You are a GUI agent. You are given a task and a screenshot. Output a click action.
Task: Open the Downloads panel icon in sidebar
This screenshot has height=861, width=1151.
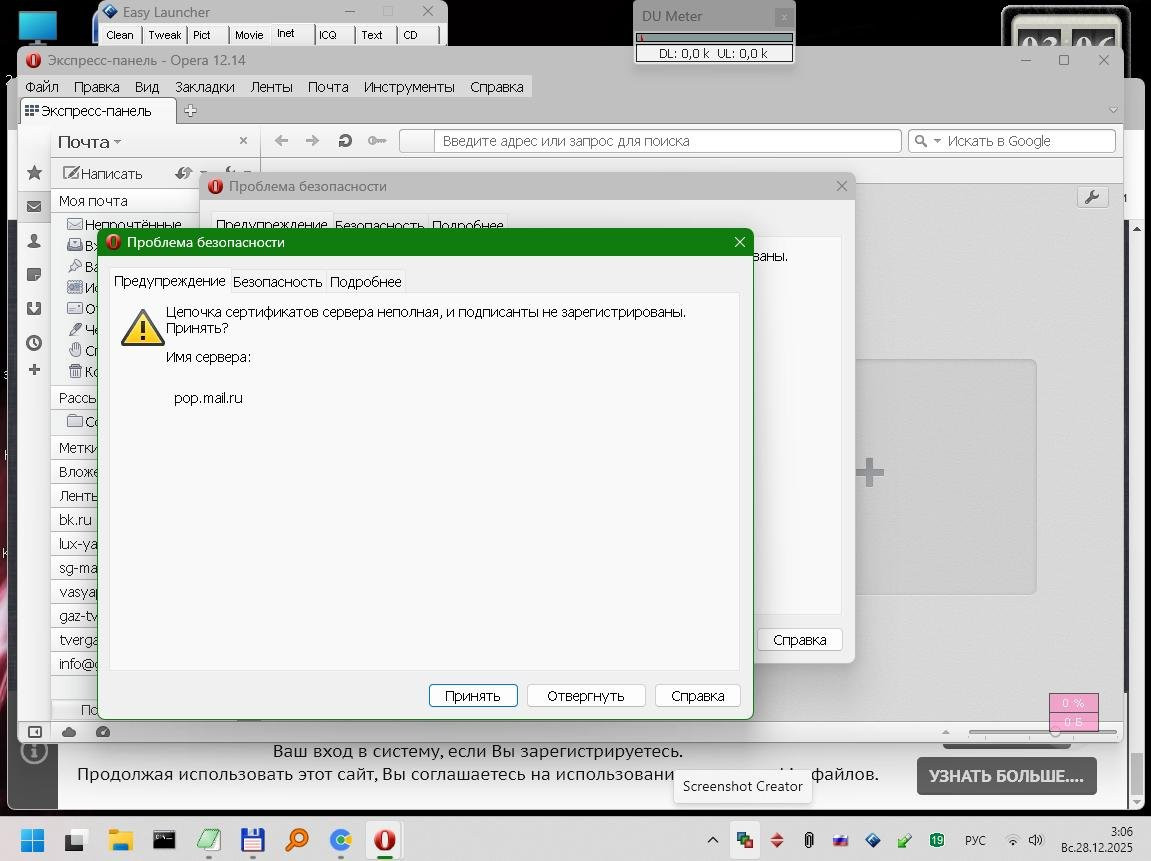point(35,308)
